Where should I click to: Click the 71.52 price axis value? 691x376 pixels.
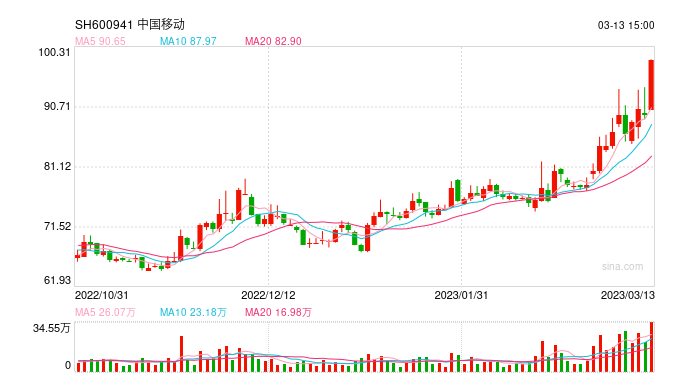57,227
